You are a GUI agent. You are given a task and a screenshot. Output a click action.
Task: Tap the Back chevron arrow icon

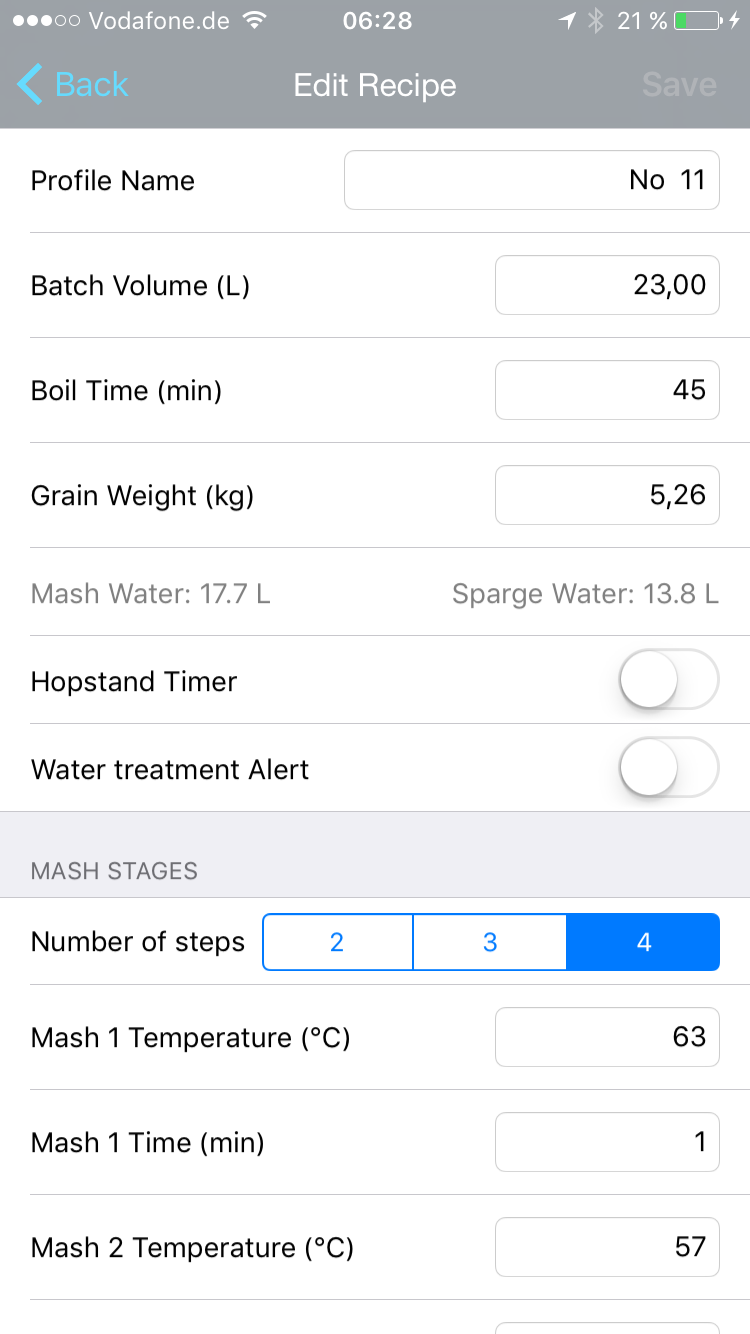point(30,85)
